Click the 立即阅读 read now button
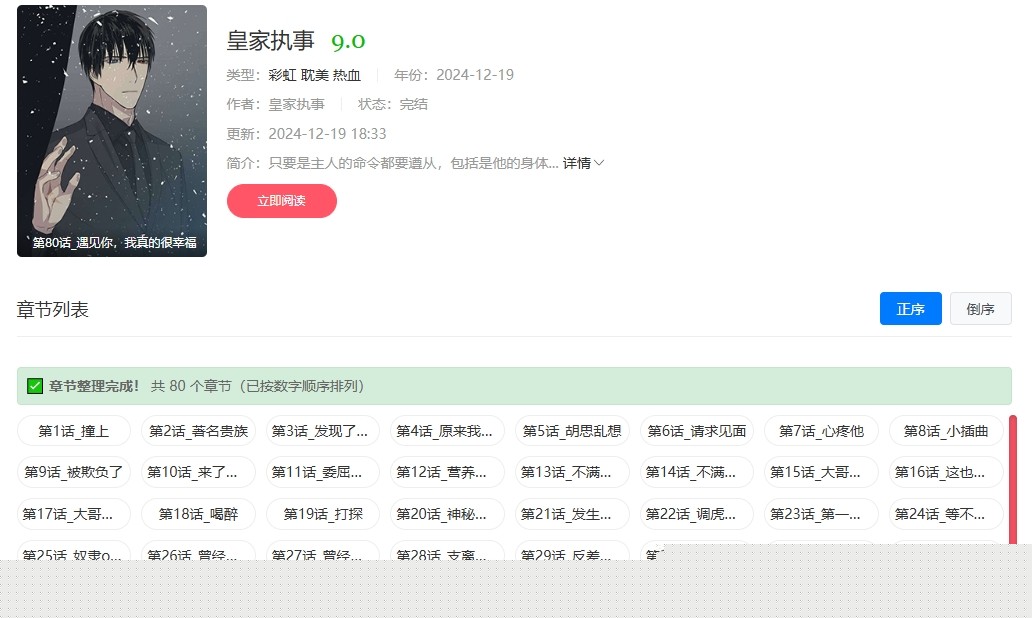The width and height of the screenshot is (1032, 618). pos(281,201)
